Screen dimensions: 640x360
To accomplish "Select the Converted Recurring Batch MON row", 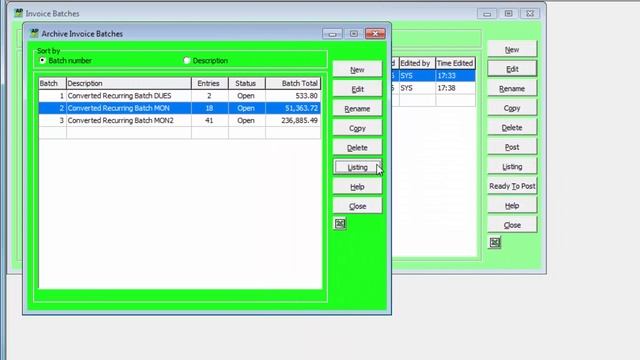I will coord(180,108).
